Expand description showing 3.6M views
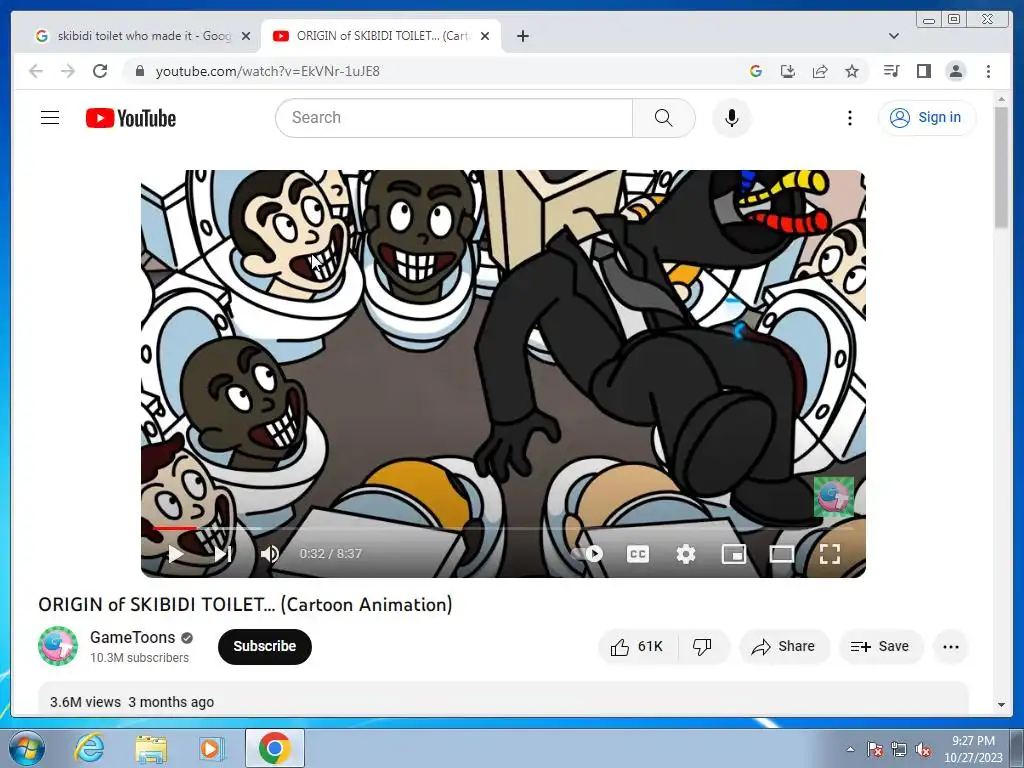 503,699
